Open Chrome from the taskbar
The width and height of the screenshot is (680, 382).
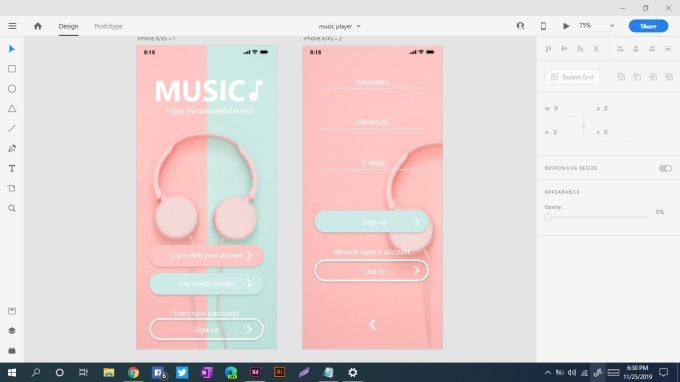(133, 372)
